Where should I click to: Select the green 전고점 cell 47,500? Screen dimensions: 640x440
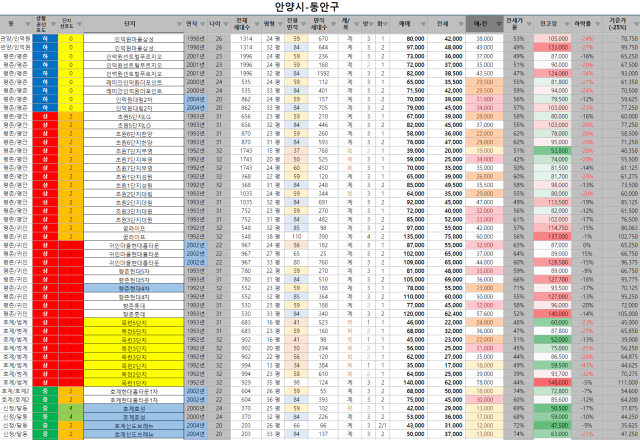point(552,426)
